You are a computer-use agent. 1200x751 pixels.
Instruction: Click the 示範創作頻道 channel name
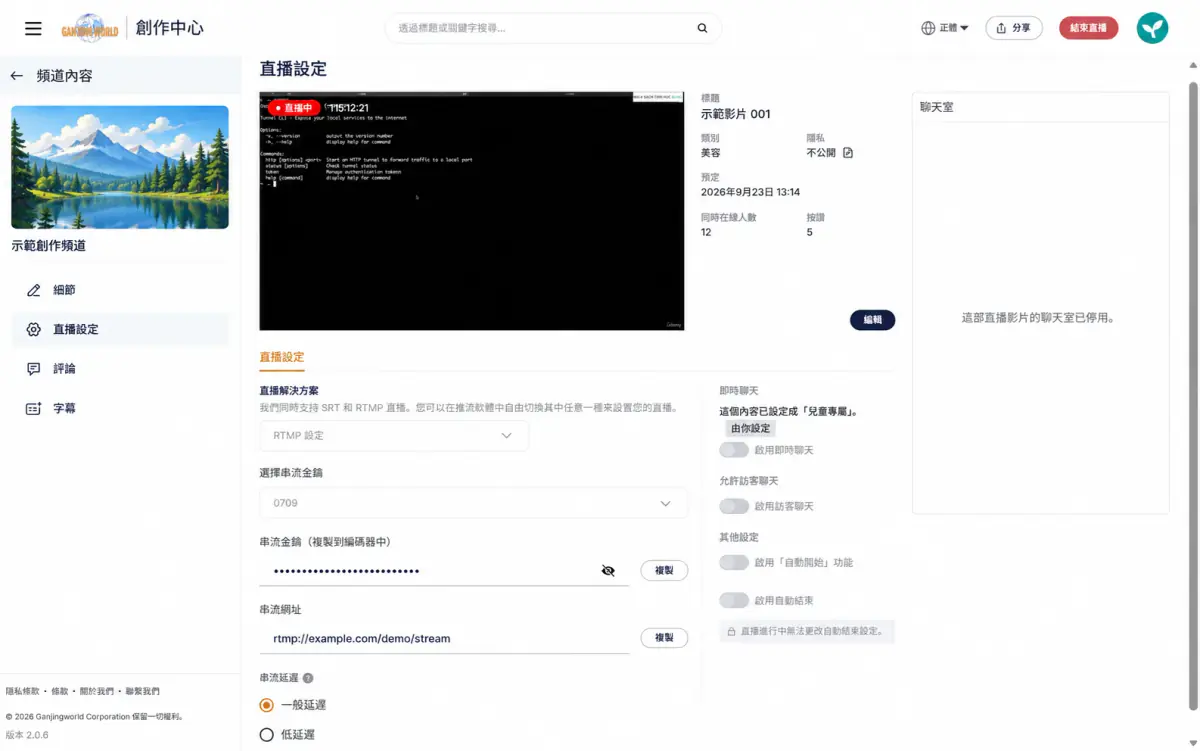[x=48, y=246]
